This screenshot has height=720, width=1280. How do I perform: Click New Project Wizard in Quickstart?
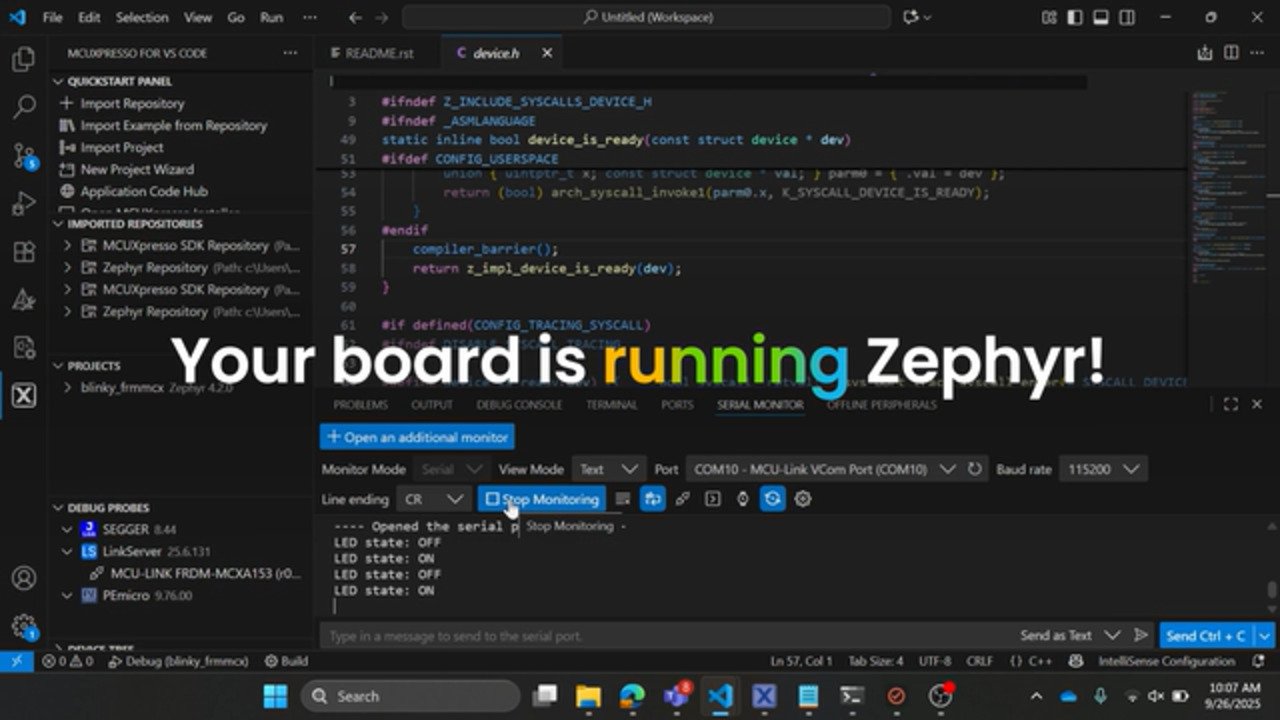[137, 169]
